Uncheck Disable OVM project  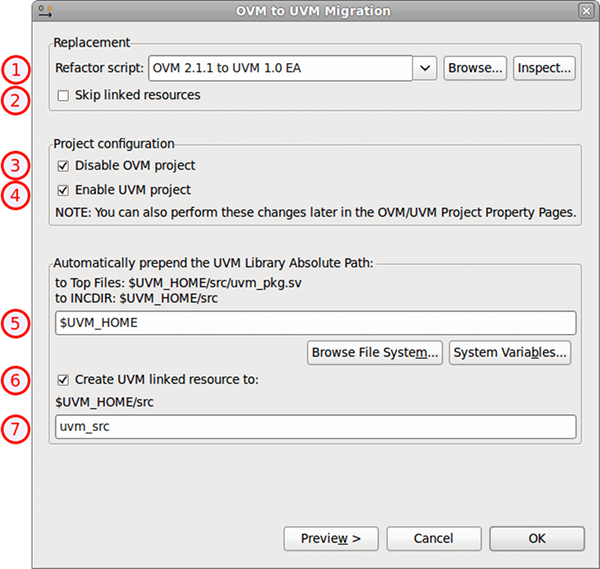pos(63,166)
